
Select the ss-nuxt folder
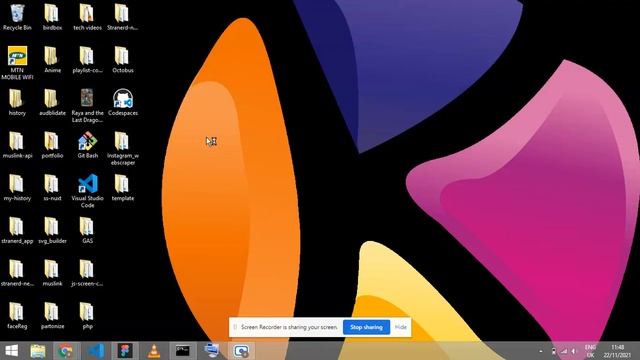52,188
